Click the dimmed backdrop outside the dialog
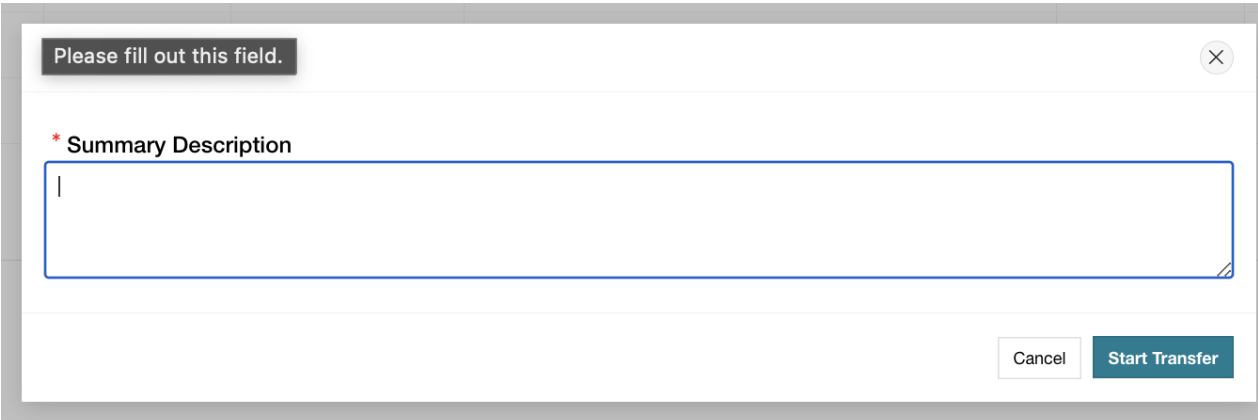Image resolution: width=1258 pixels, height=420 pixels. pyautogui.click(x=10, y=200)
